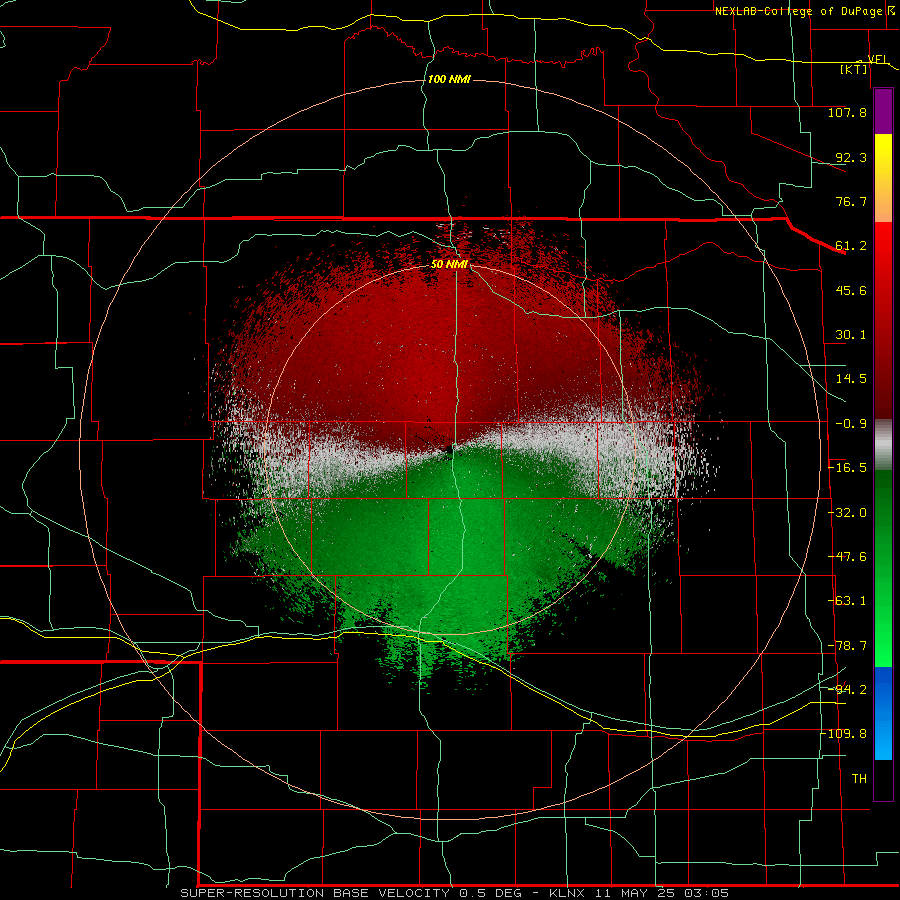Click the [KT] units label
This screenshot has height=900, width=900.
point(854,69)
